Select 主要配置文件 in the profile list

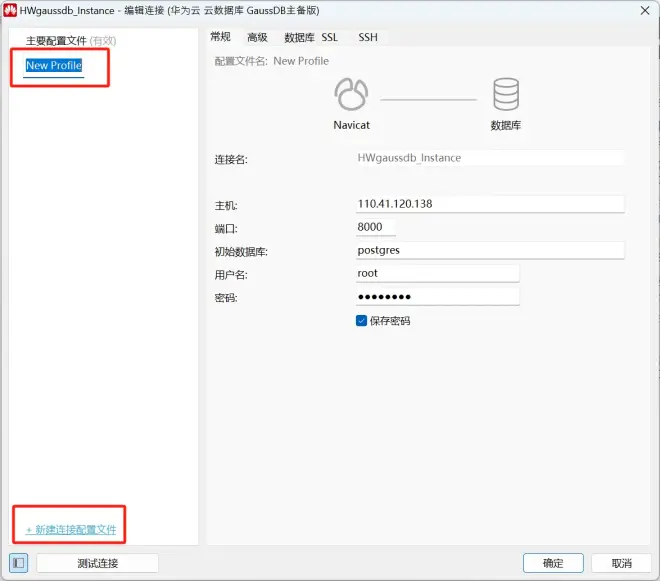click(56, 41)
